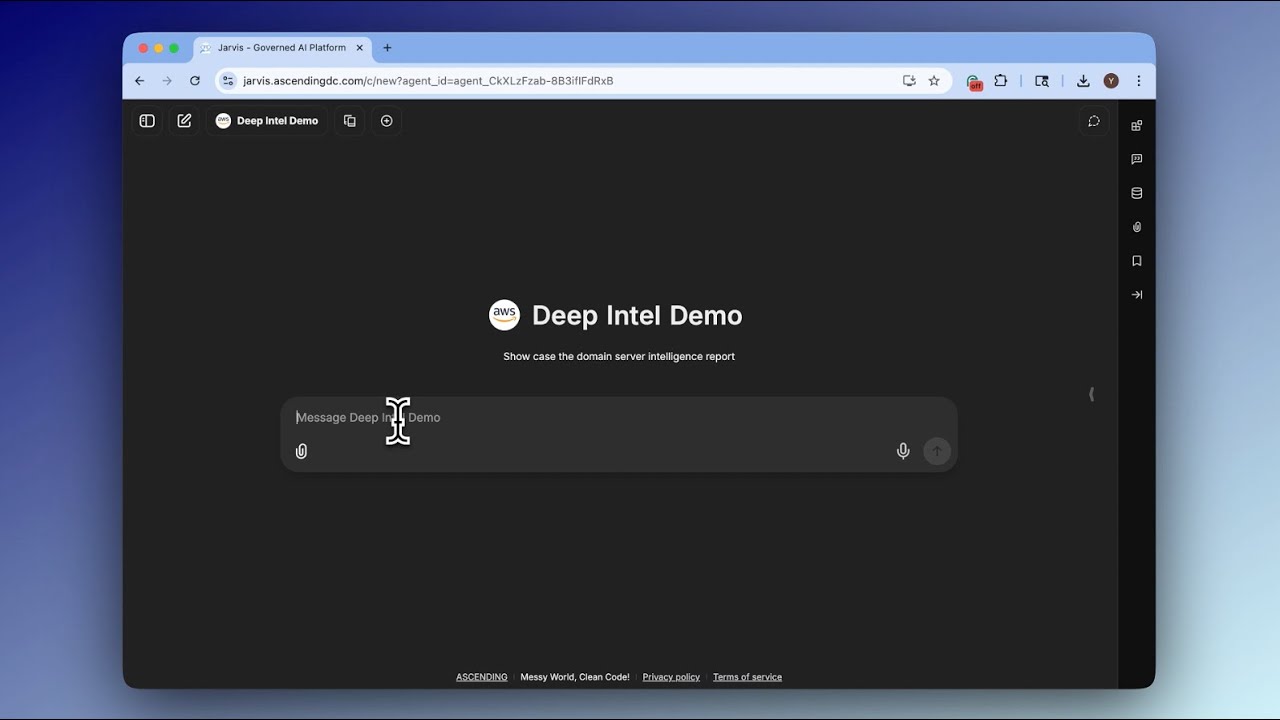
Task: Click the install app icon in address bar
Action: [x=909, y=81]
